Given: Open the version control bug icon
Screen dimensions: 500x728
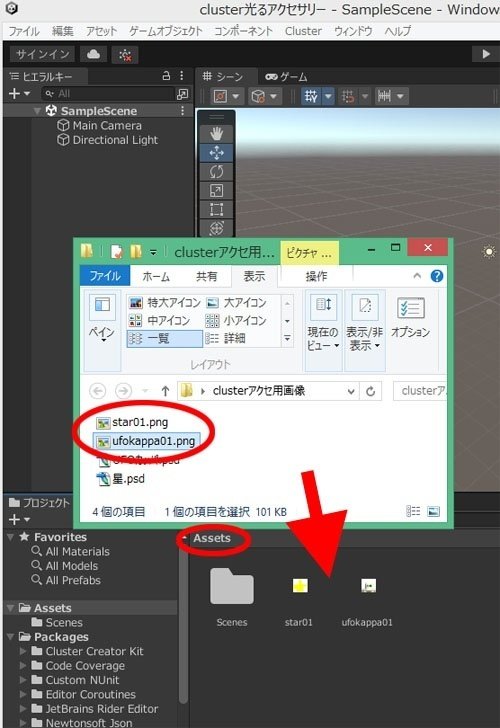Looking at the screenshot, I should pos(125,54).
